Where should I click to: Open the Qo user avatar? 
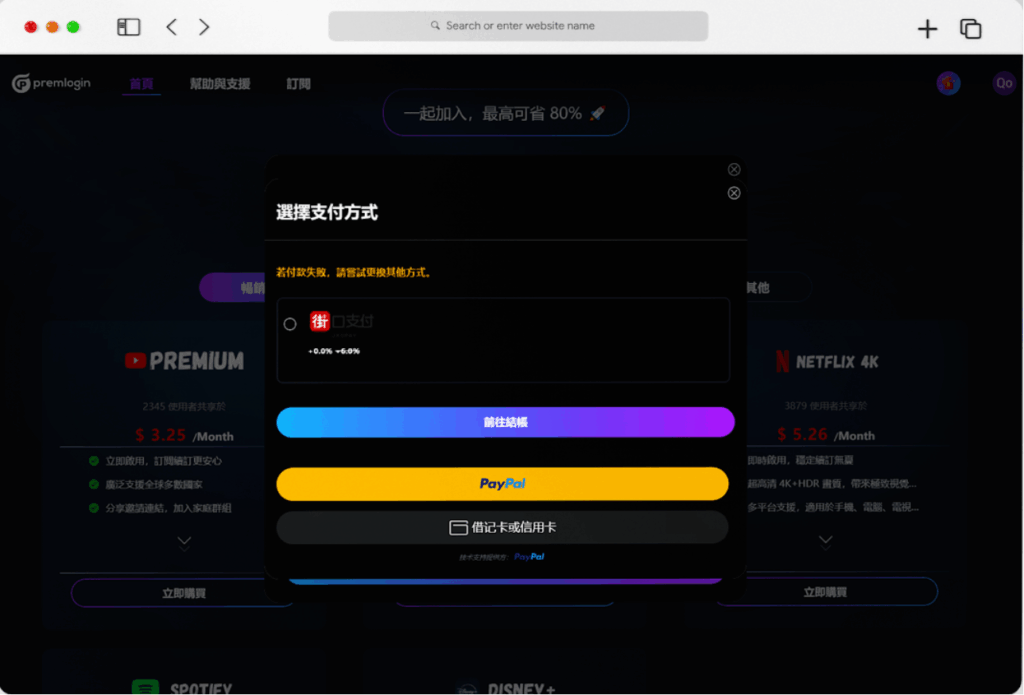[x=1003, y=83]
